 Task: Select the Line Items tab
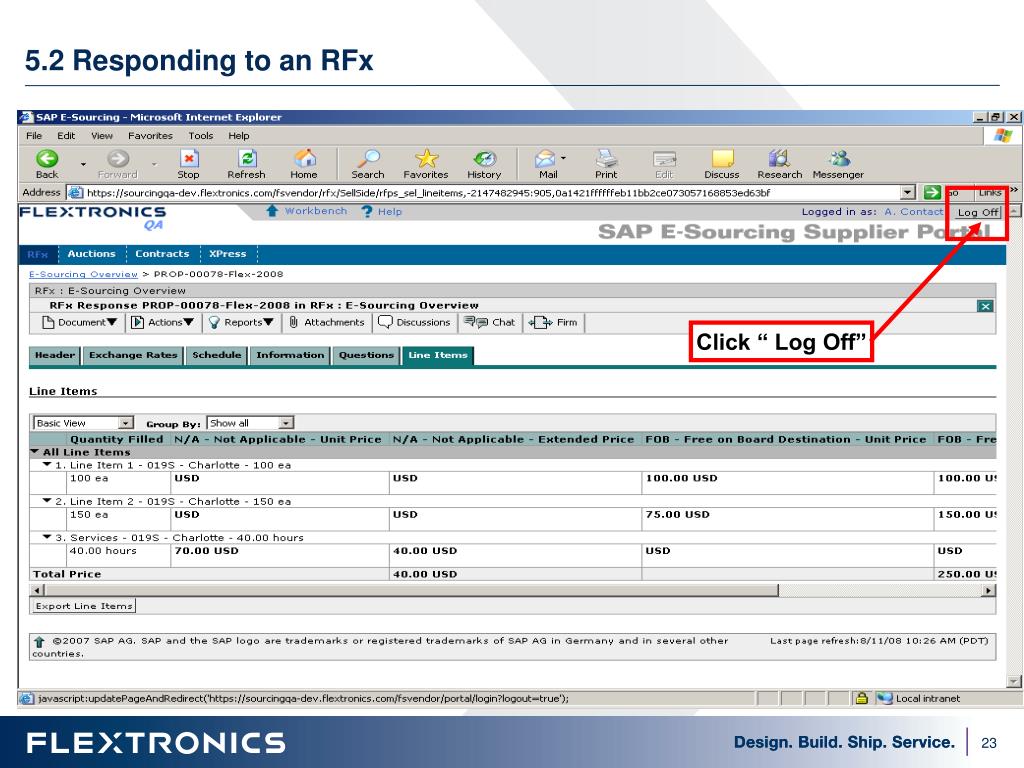[438, 355]
